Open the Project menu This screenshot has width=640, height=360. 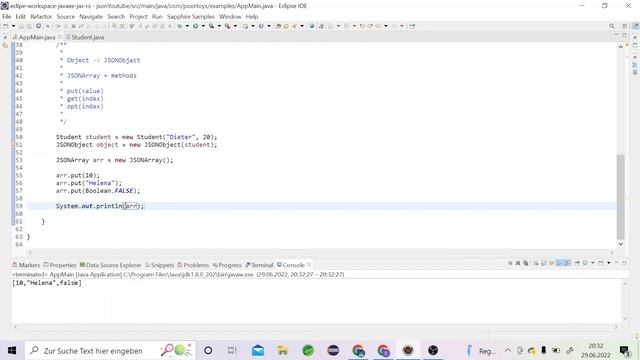coord(138,16)
